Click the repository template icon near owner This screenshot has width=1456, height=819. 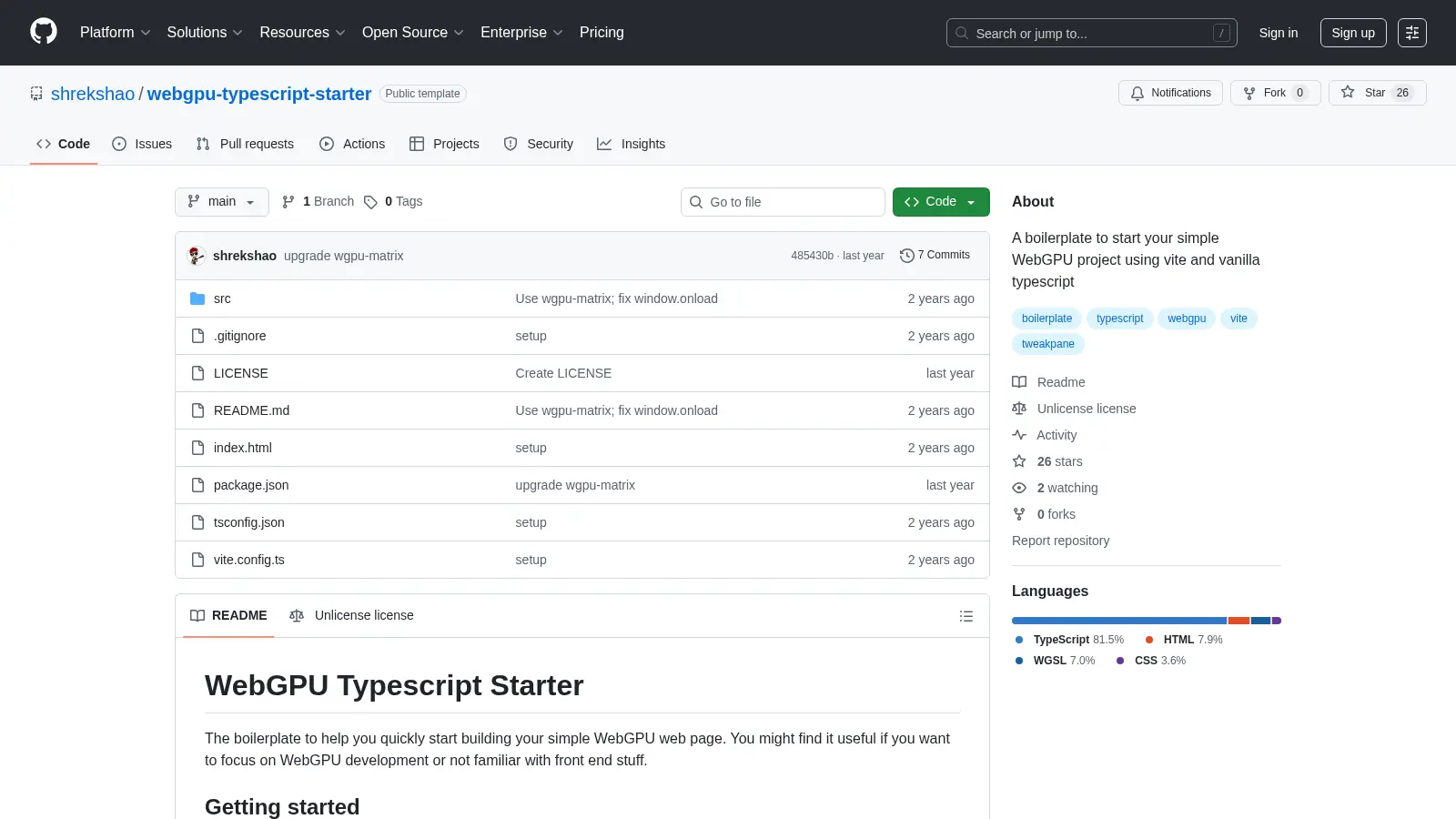[36, 94]
